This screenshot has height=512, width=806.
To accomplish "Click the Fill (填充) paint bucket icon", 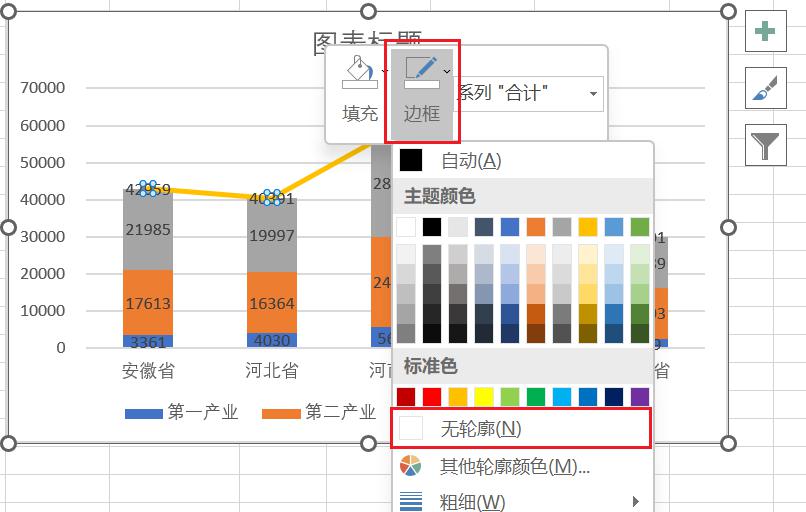I will [x=359, y=72].
